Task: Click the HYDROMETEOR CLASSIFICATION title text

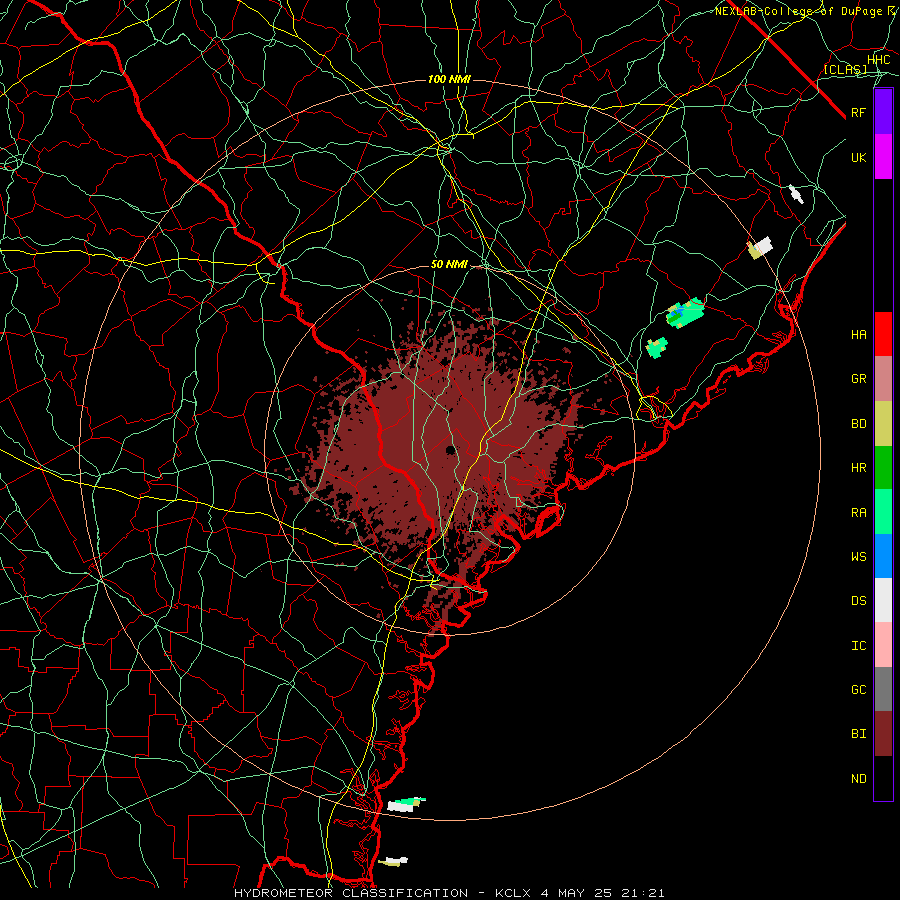Action: (x=351, y=893)
